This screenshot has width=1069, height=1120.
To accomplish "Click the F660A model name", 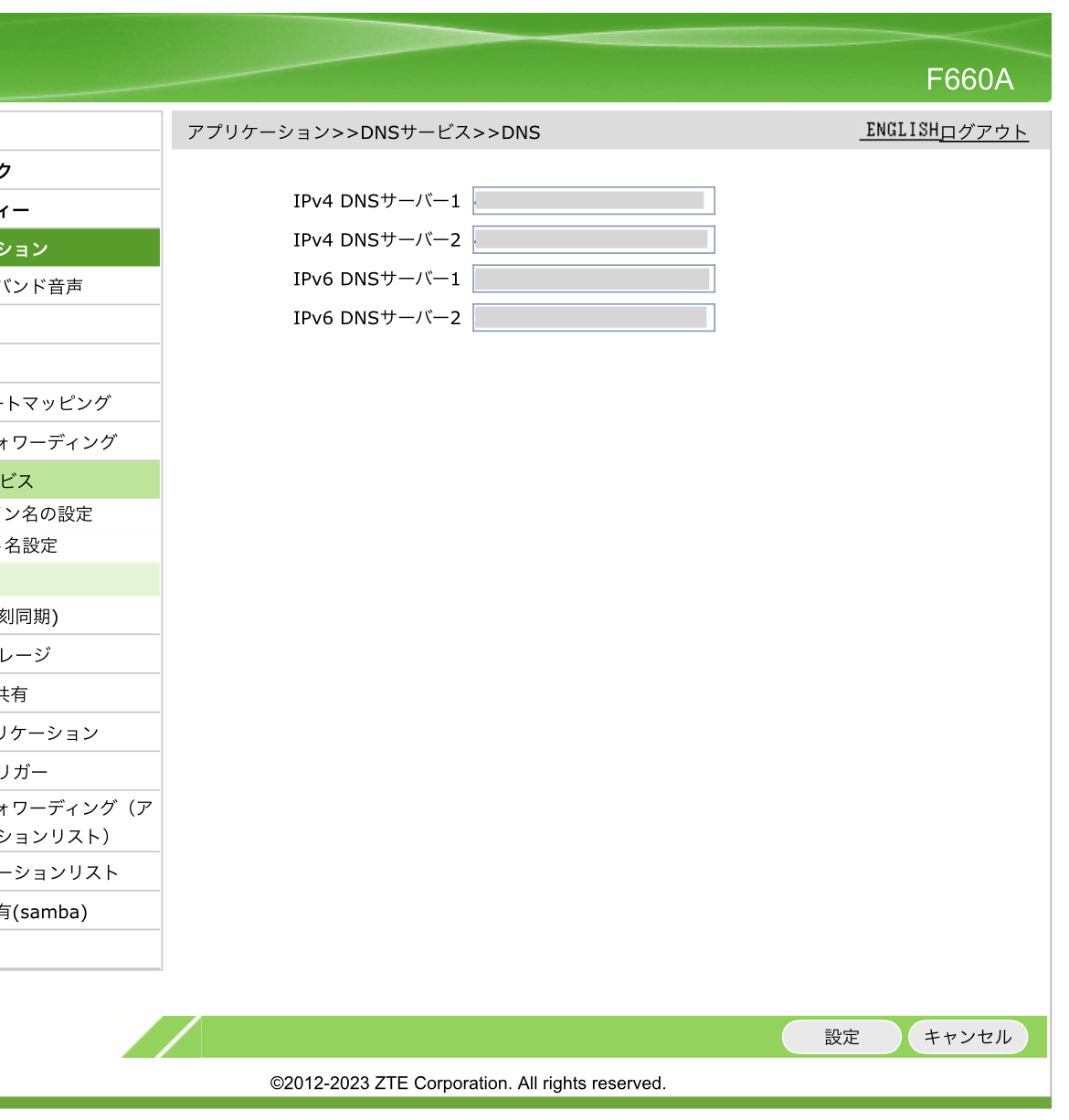I will tap(969, 79).
